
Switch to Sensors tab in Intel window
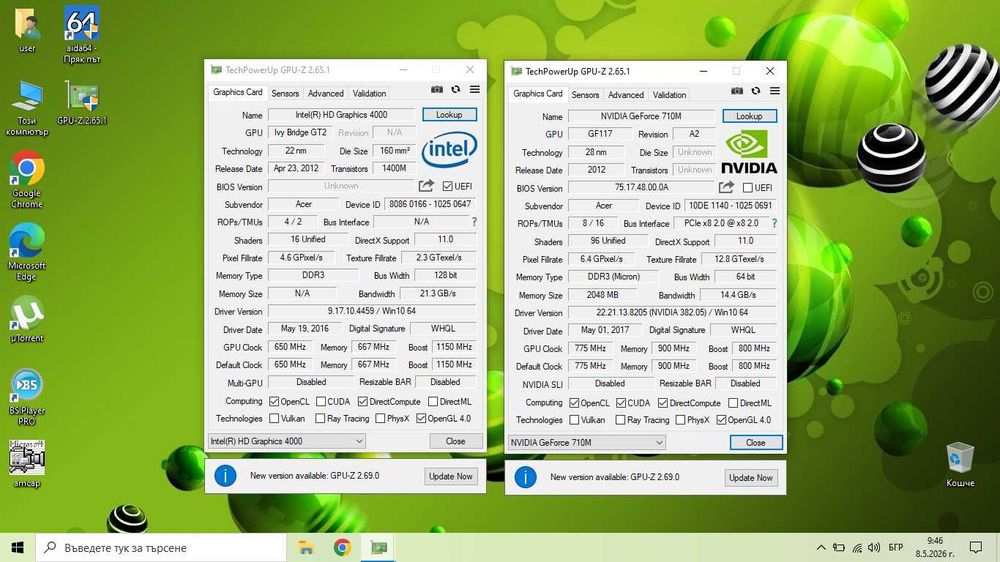[x=285, y=93]
